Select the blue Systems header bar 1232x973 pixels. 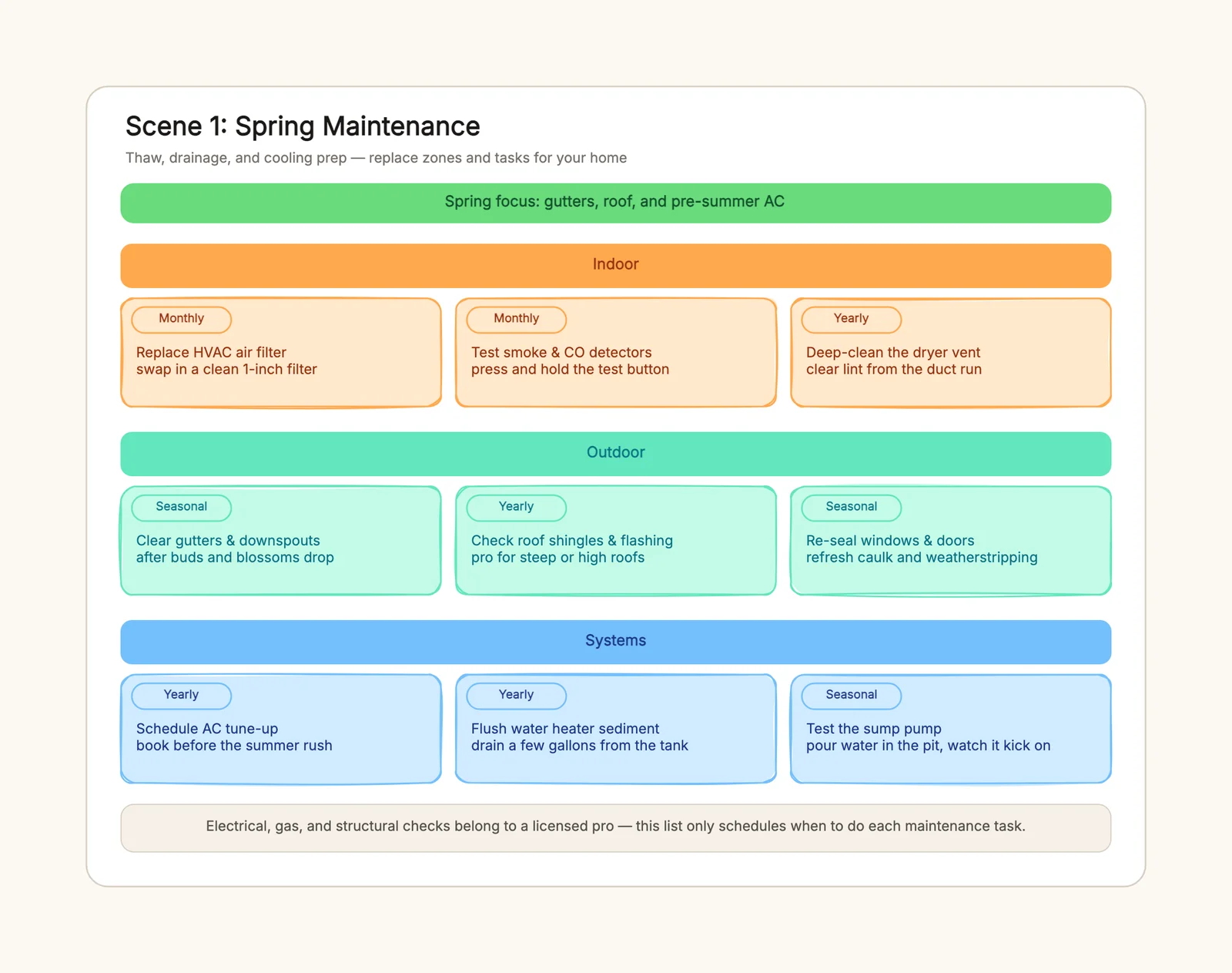615,641
